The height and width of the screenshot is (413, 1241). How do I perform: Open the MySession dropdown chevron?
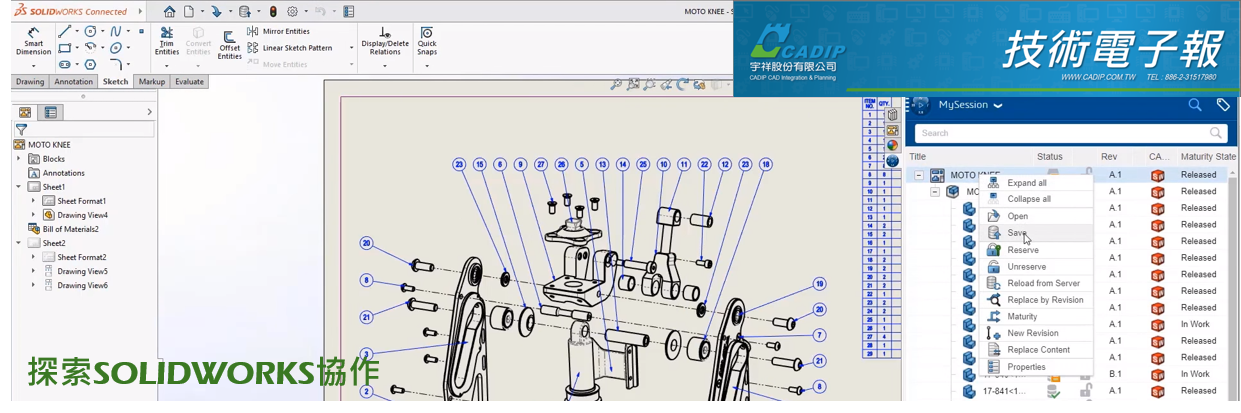click(998, 105)
